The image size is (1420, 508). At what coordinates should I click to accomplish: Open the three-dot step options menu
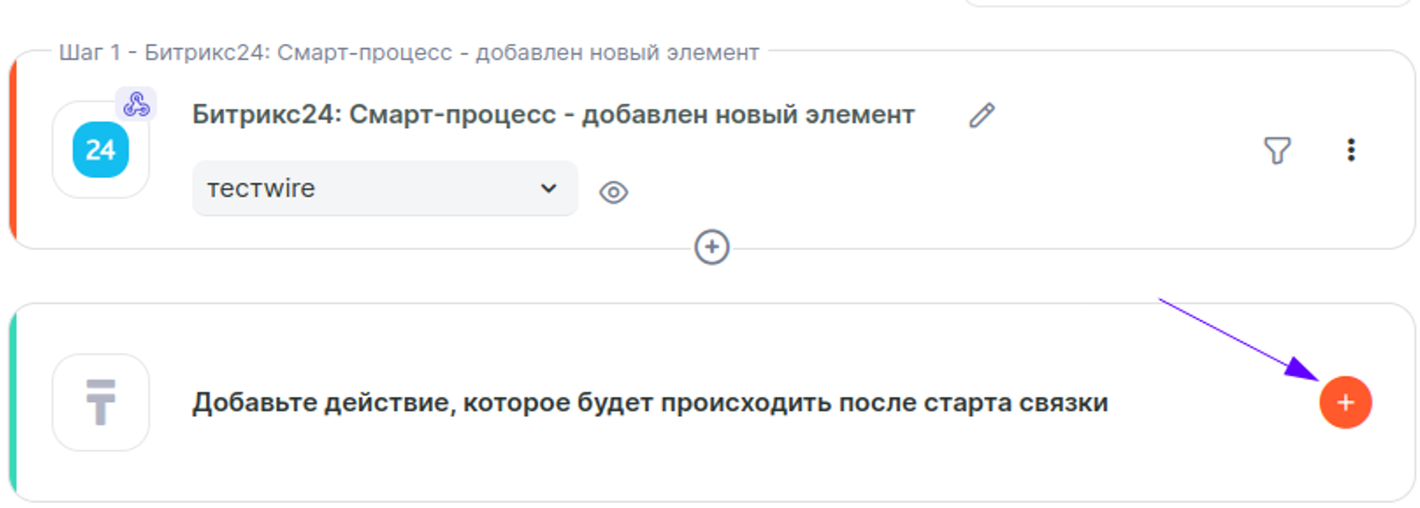[1351, 150]
